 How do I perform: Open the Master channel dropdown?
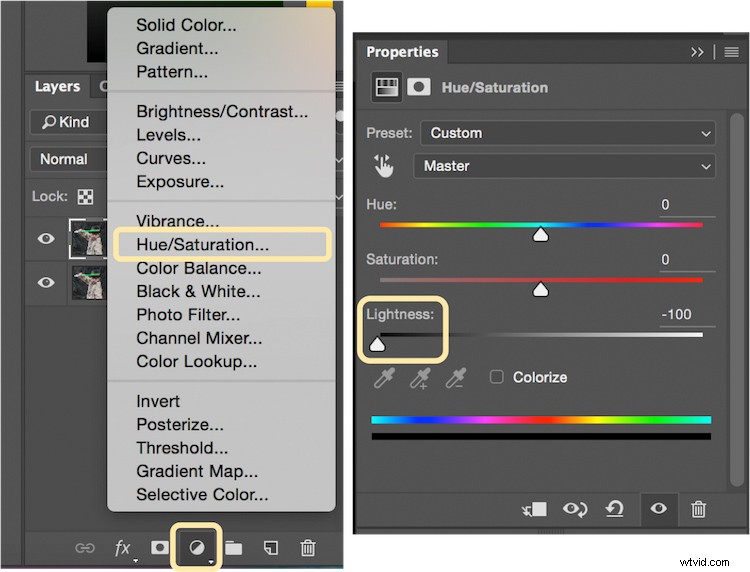567,166
